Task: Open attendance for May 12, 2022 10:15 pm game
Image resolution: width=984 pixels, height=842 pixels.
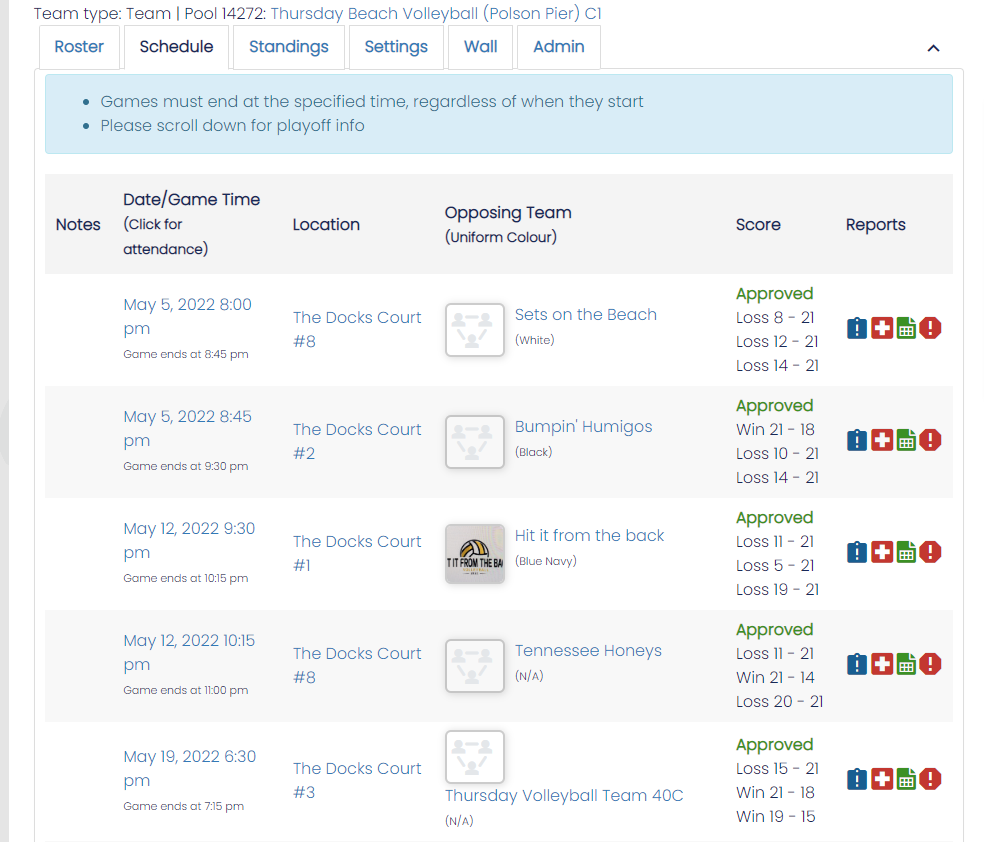Action: [189, 653]
